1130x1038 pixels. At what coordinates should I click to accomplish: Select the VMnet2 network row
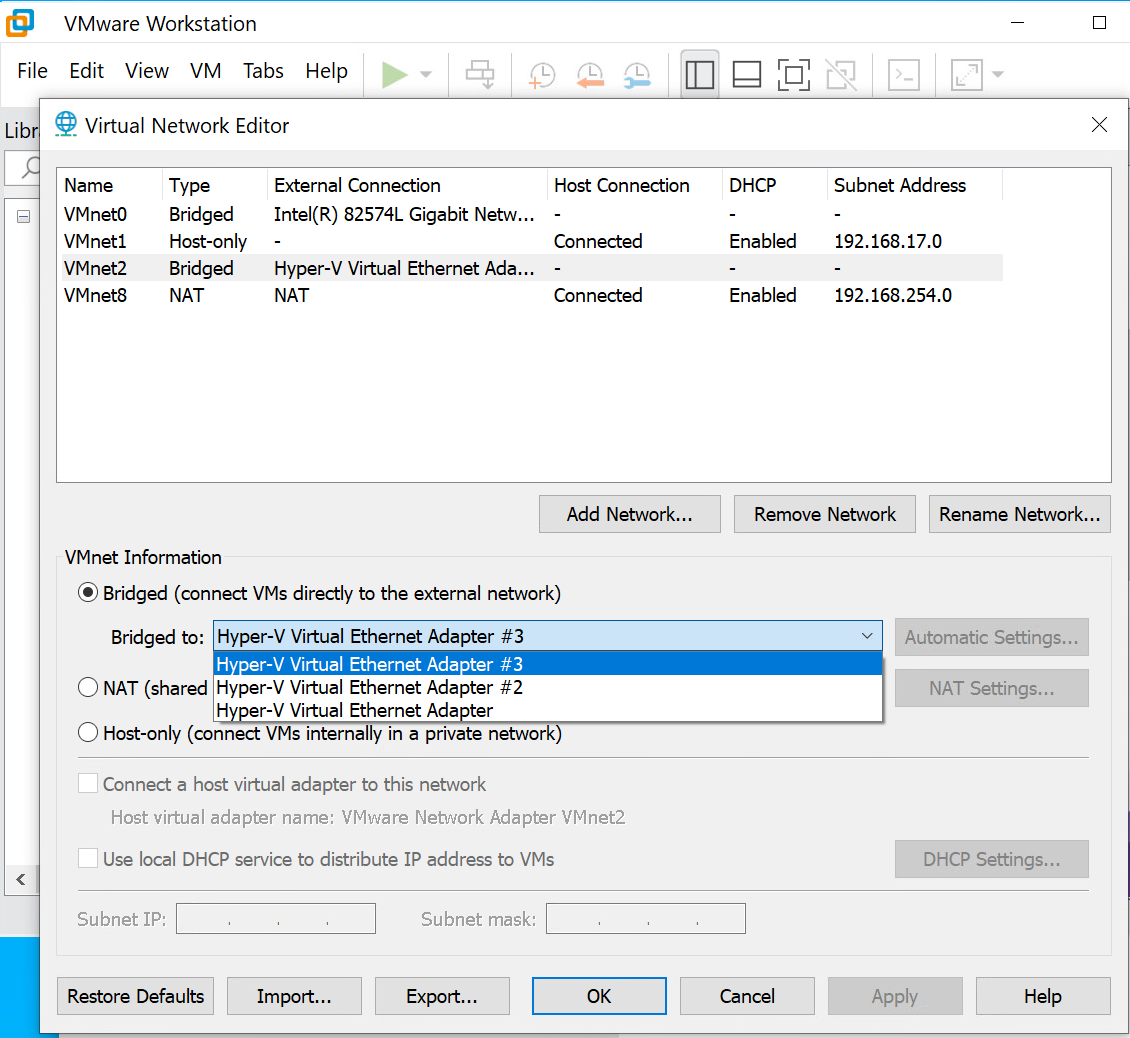[532, 268]
